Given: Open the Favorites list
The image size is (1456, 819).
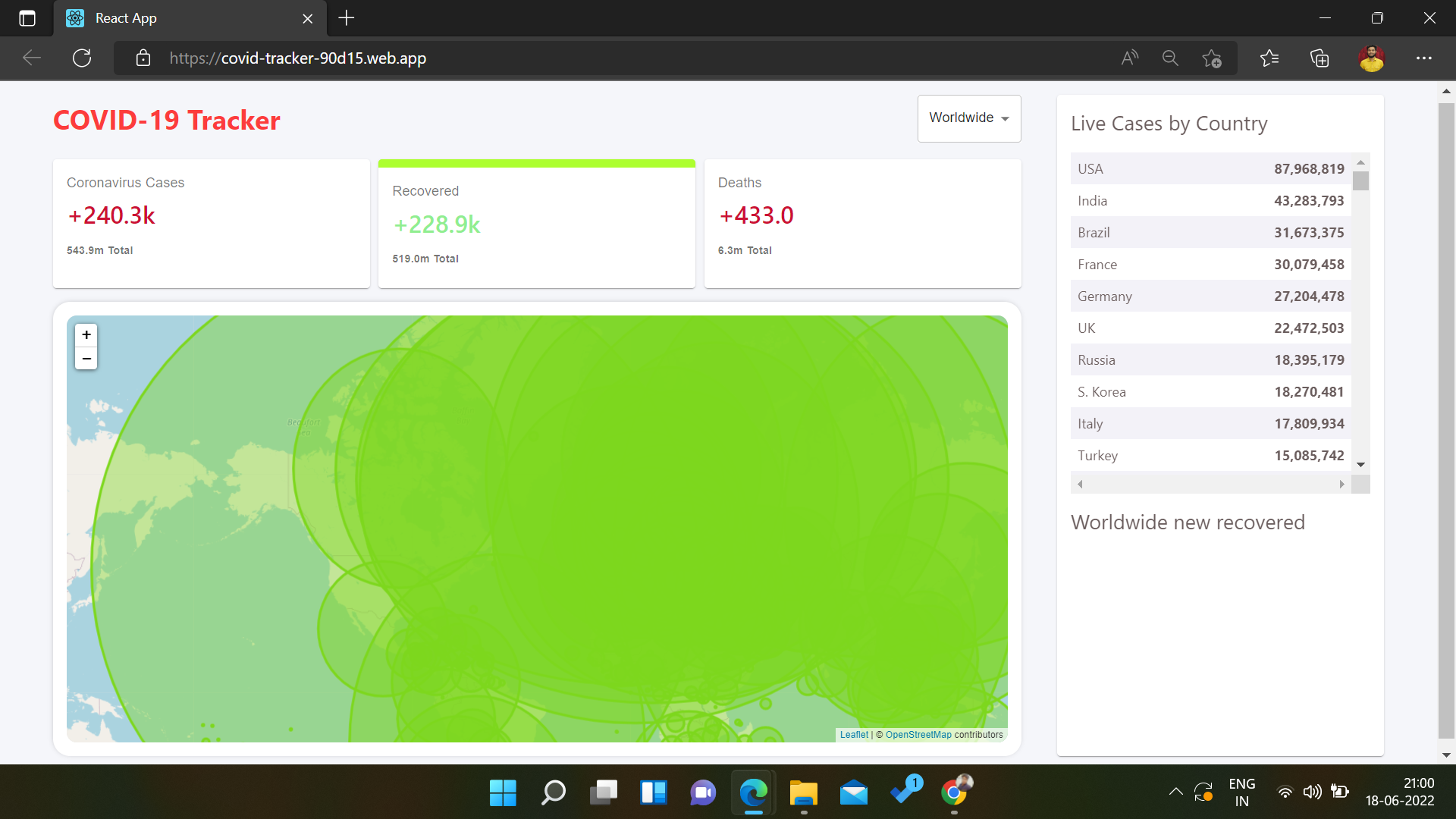Looking at the screenshot, I should (x=1269, y=58).
